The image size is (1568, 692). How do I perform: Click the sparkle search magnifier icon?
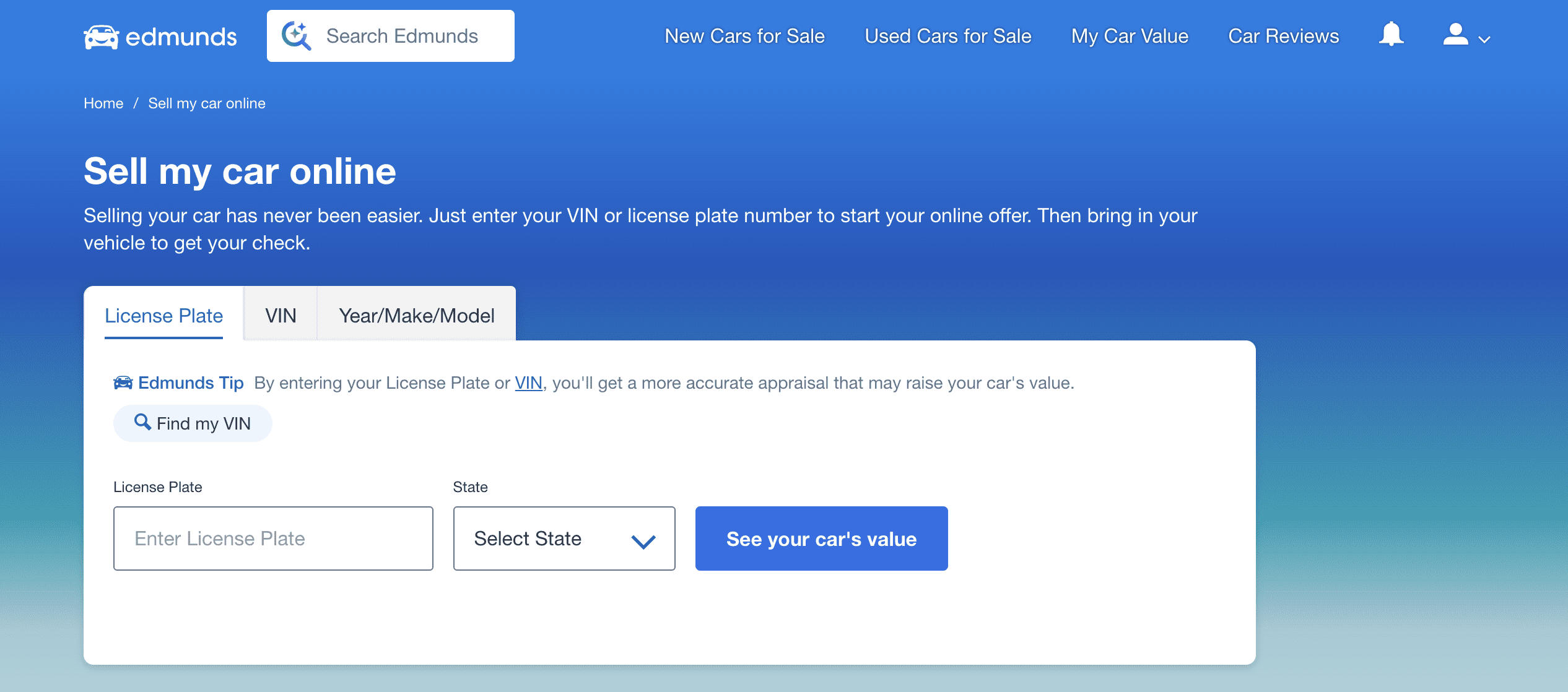[296, 36]
